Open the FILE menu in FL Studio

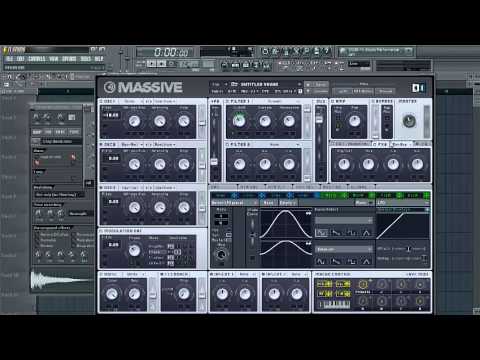(9, 59)
